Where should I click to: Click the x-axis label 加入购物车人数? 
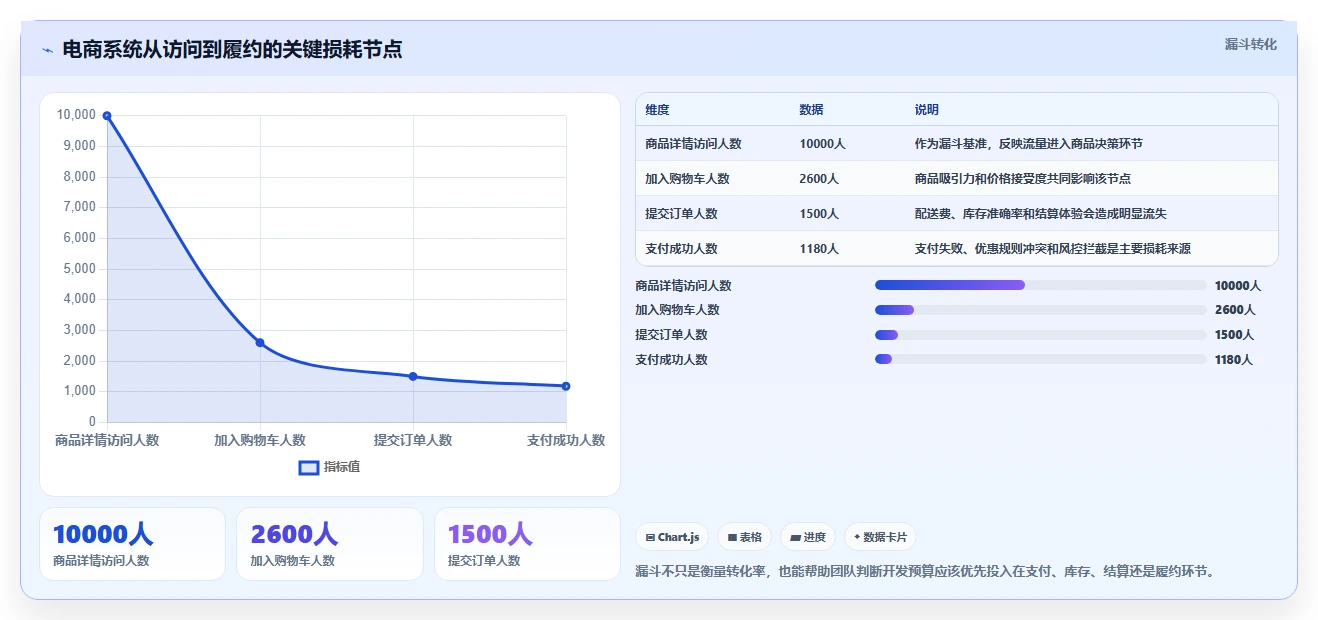click(260, 440)
